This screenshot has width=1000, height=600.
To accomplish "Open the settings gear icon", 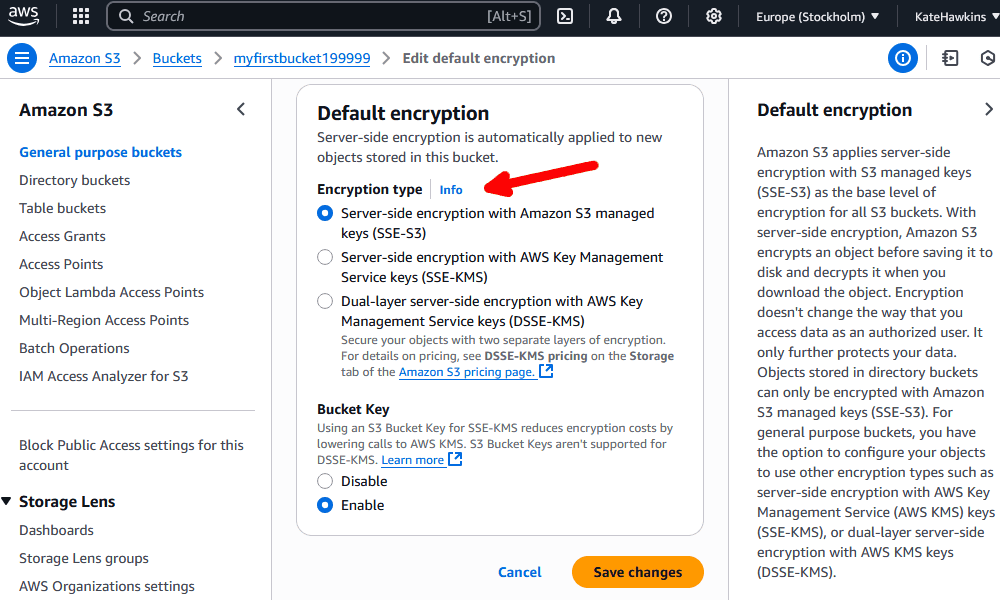I will coord(714,17).
